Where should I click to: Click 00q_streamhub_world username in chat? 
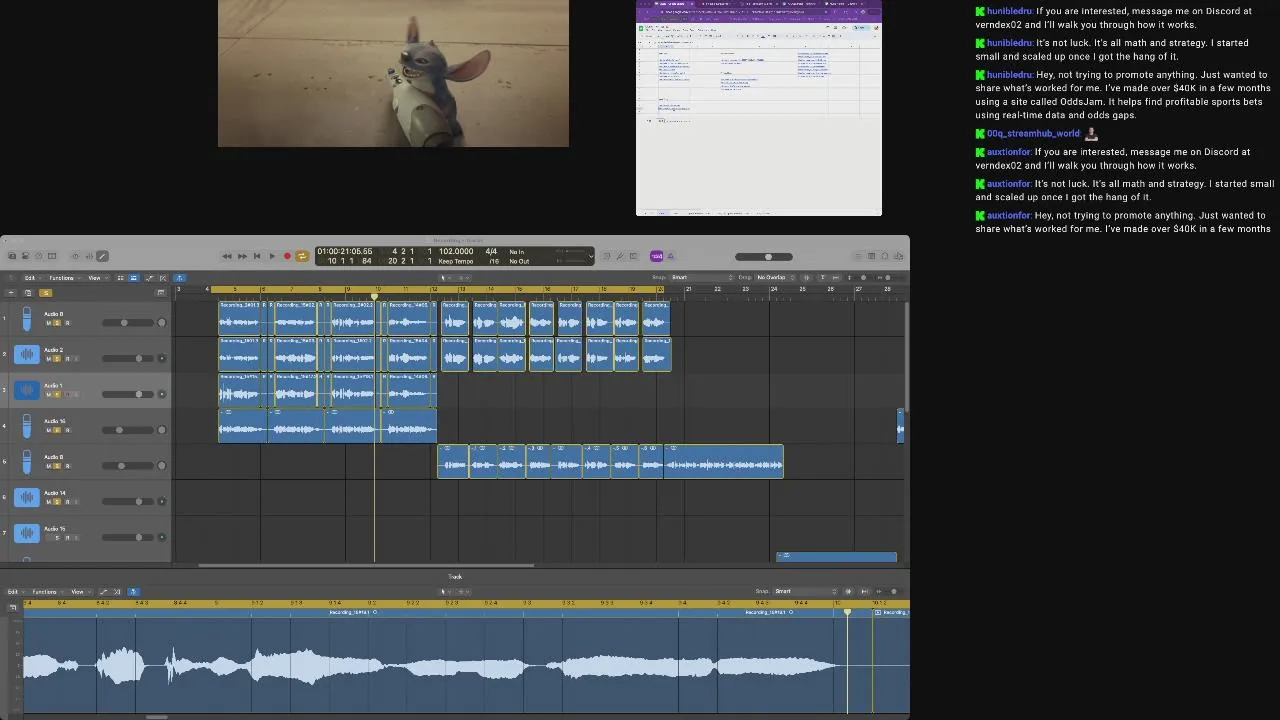(x=1033, y=133)
